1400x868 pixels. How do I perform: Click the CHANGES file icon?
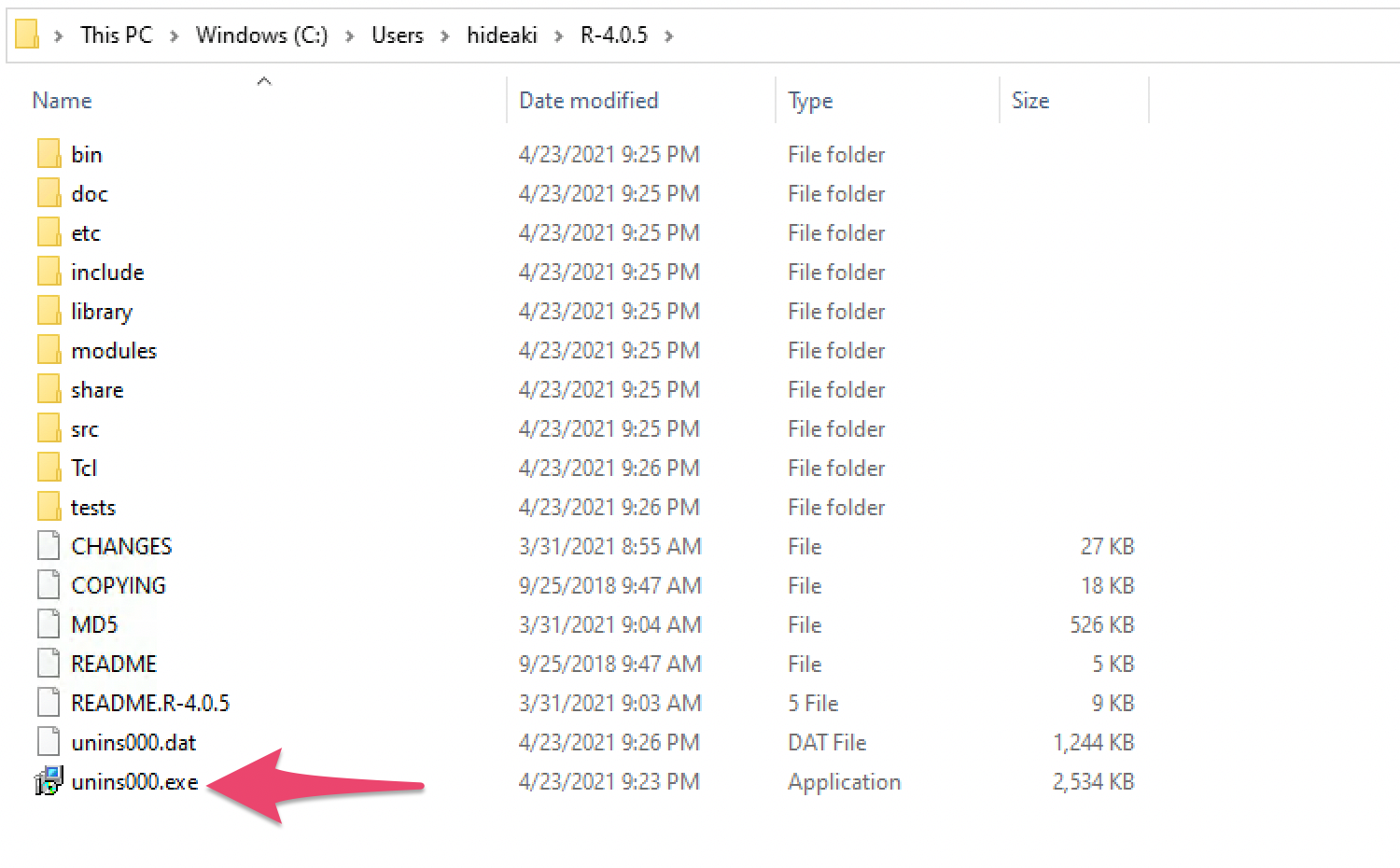pos(49,546)
